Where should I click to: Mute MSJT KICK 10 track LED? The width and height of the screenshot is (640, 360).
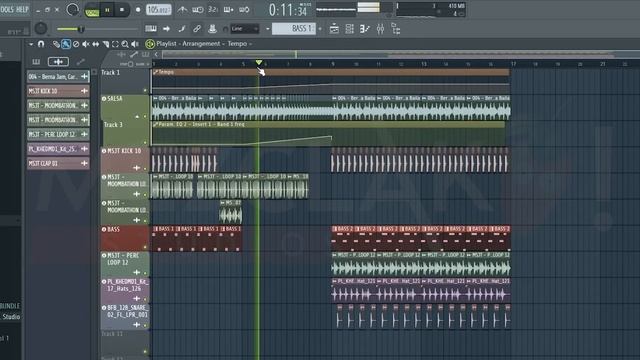coord(145,169)
